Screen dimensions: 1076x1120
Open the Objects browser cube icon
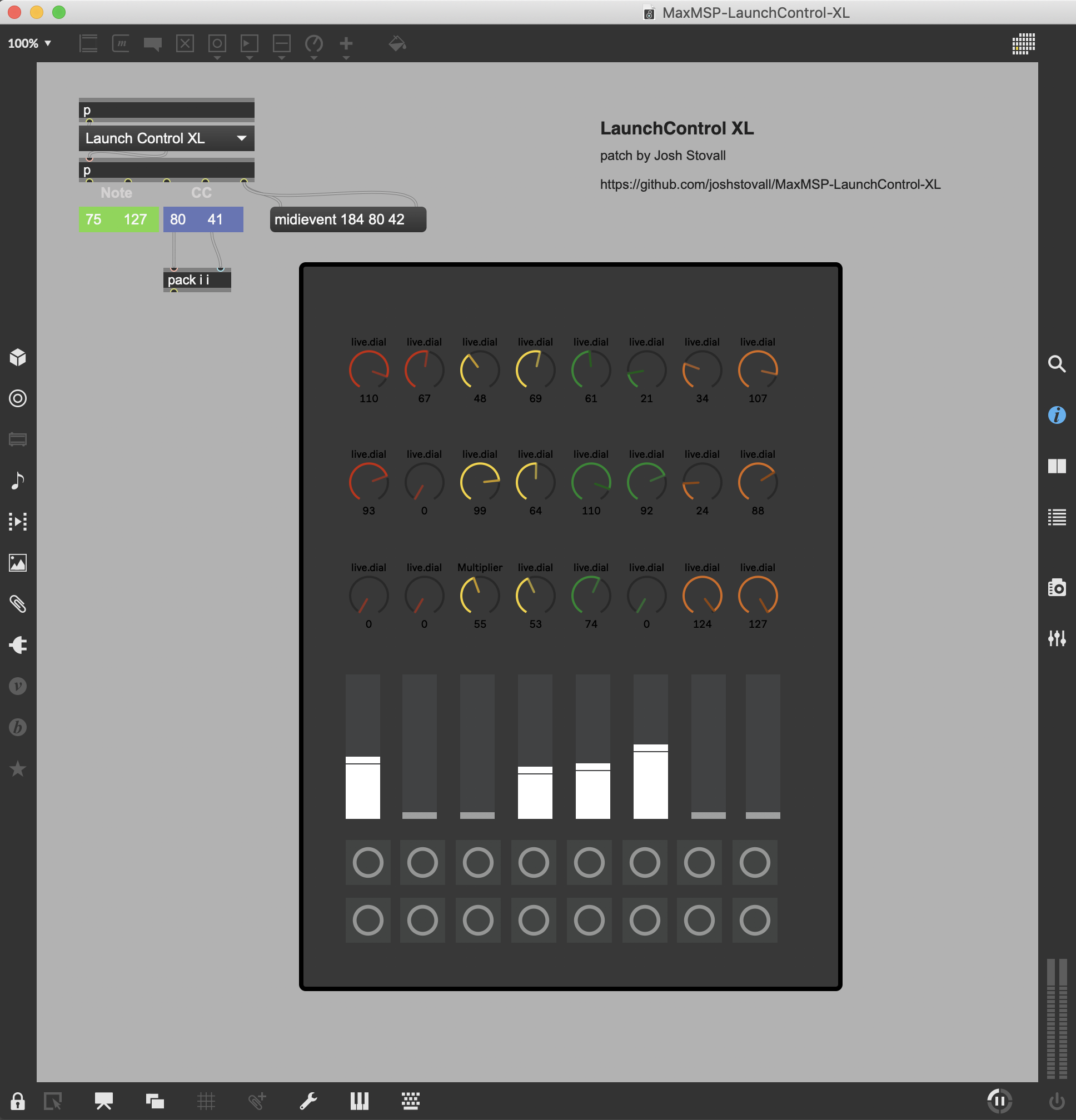(x=18, y=357)
